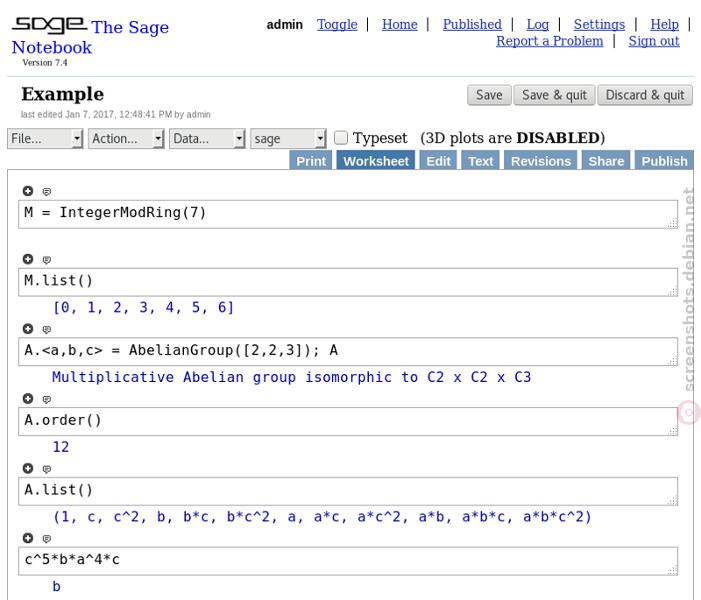Click the Save & quit button
This screenshot has height=600, width=701.
(x=554, y=95)
